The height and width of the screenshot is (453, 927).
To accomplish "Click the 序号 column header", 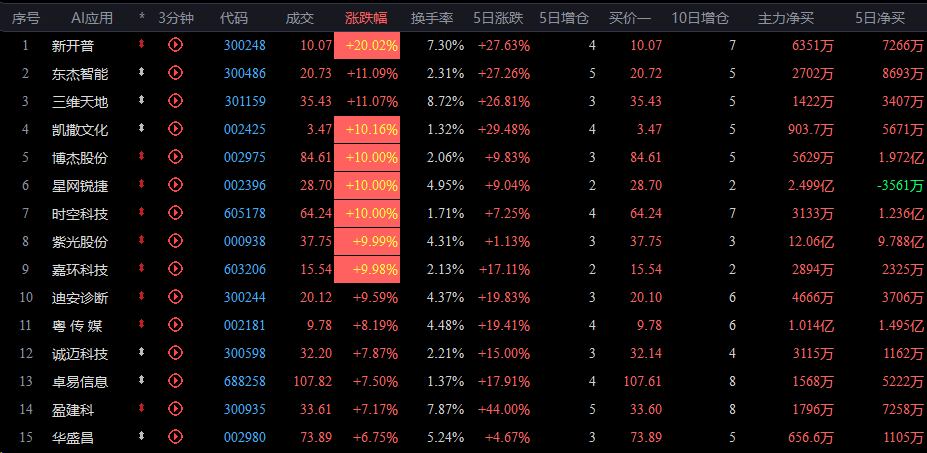I will pyautogui.click(x=26, y=18).
